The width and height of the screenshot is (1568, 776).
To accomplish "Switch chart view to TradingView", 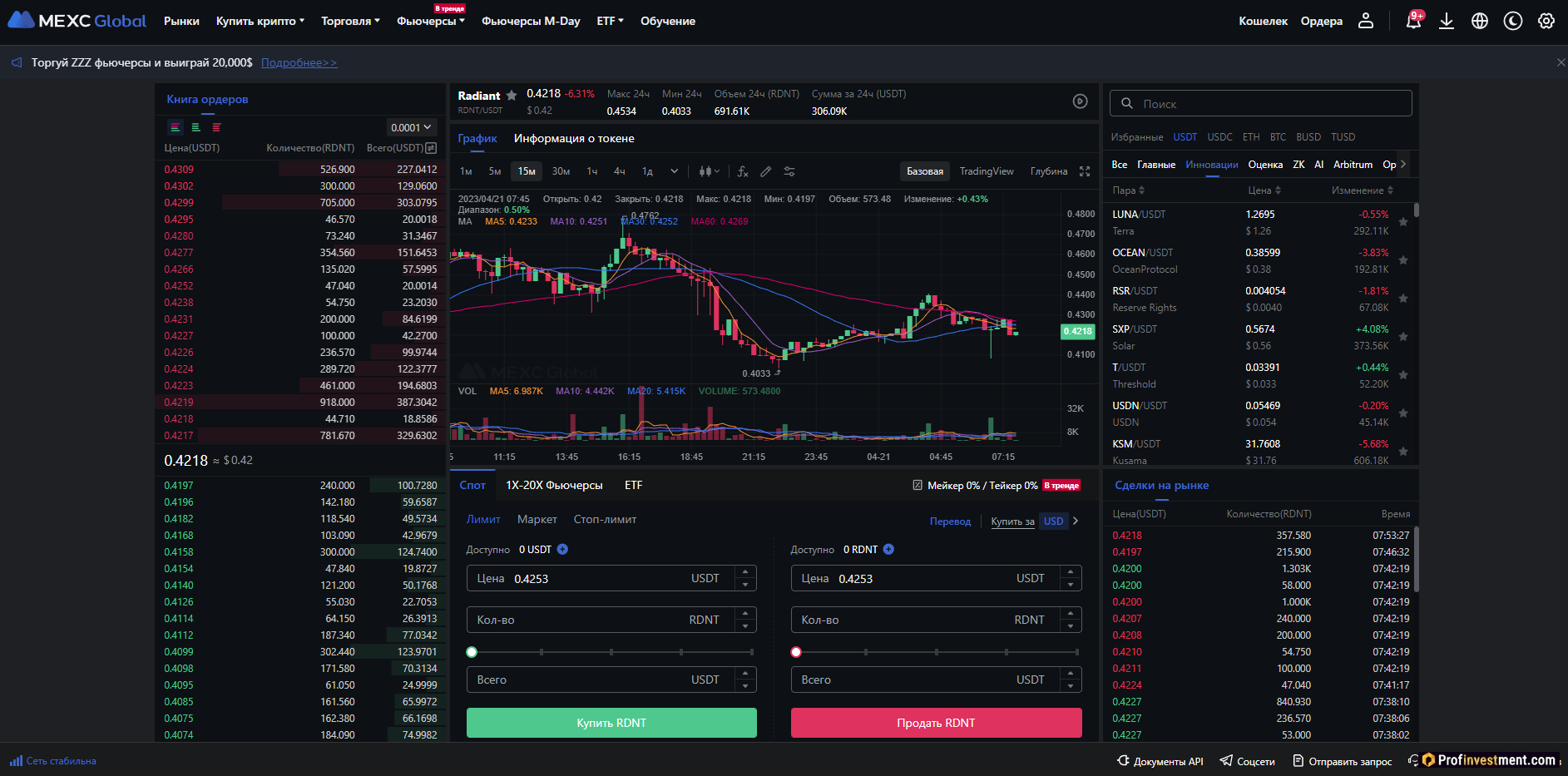I will (987, 171).
